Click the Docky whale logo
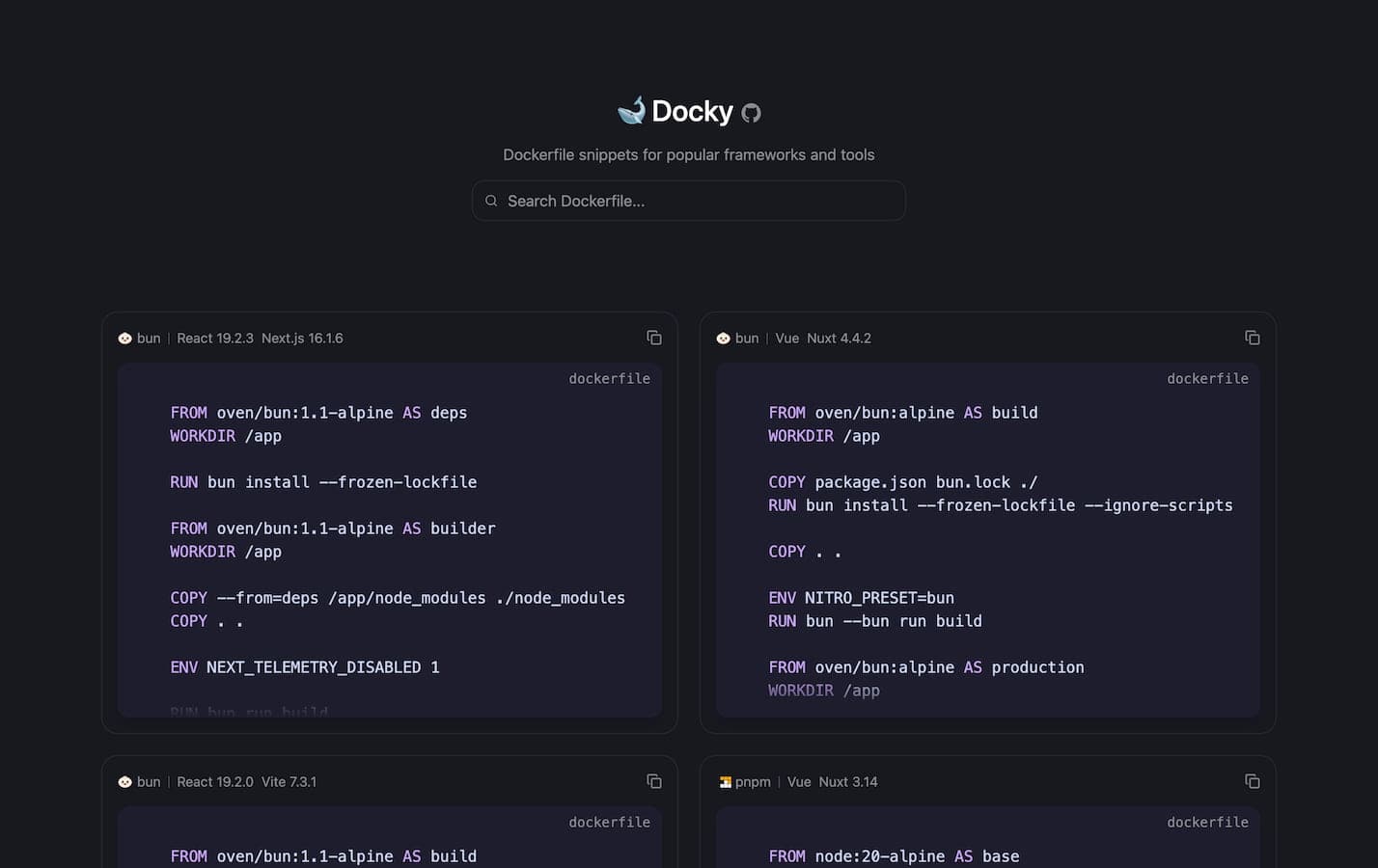Image resolution: width=1378 pixels, height=868 pixels. point(631,110)
